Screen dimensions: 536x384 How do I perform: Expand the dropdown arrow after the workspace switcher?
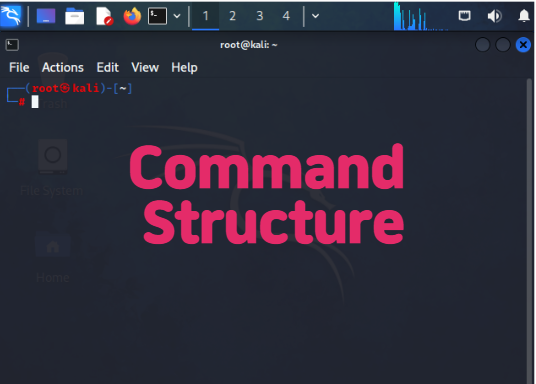tap(316, 16)
